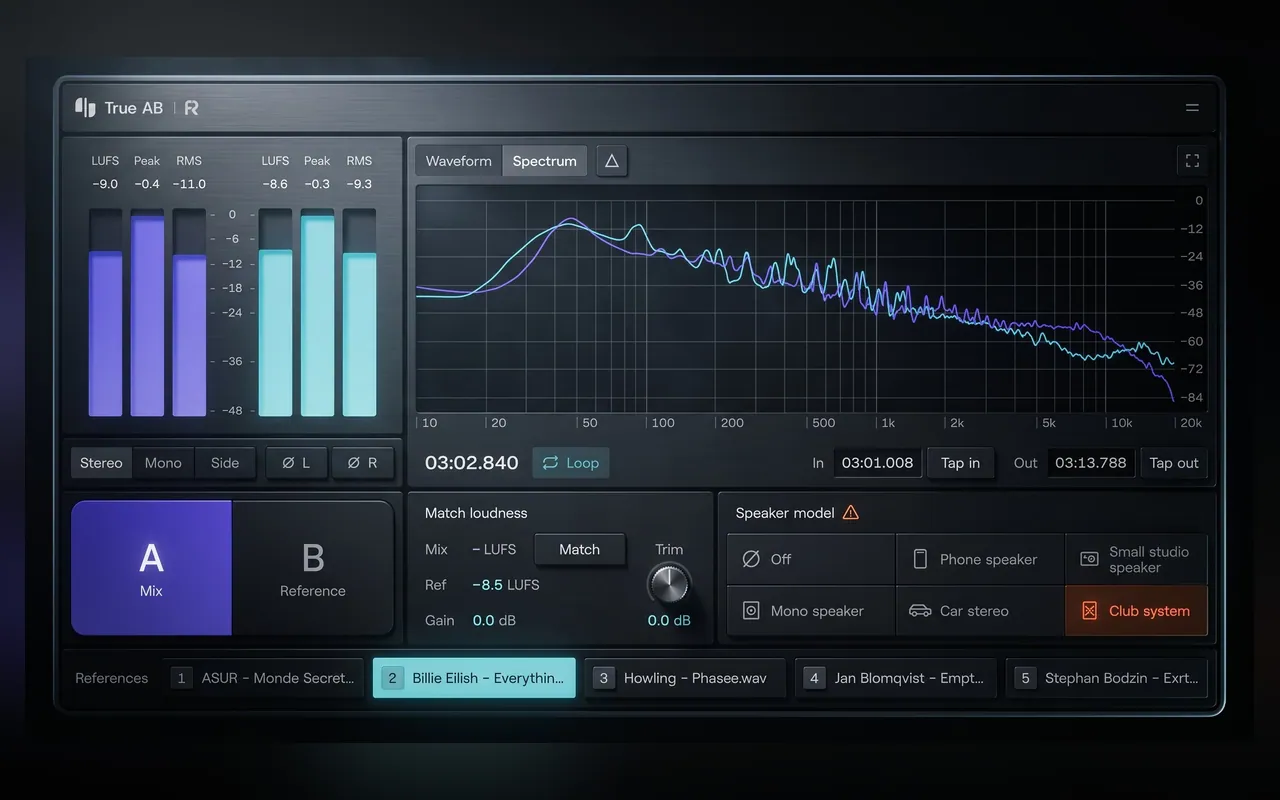
Task: Switch to the Spectrum tab
Action: (x=545, y=161)
